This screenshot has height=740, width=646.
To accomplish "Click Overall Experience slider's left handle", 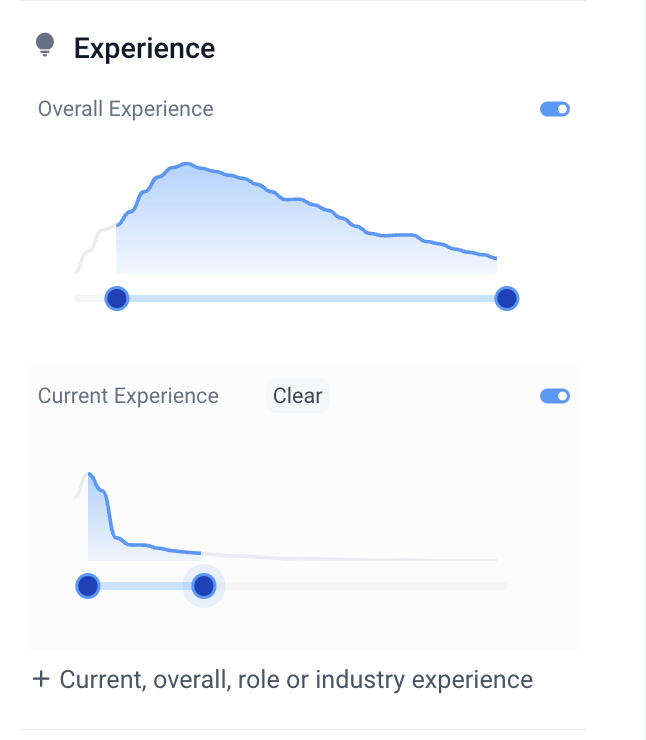I will tap(117, 298).
